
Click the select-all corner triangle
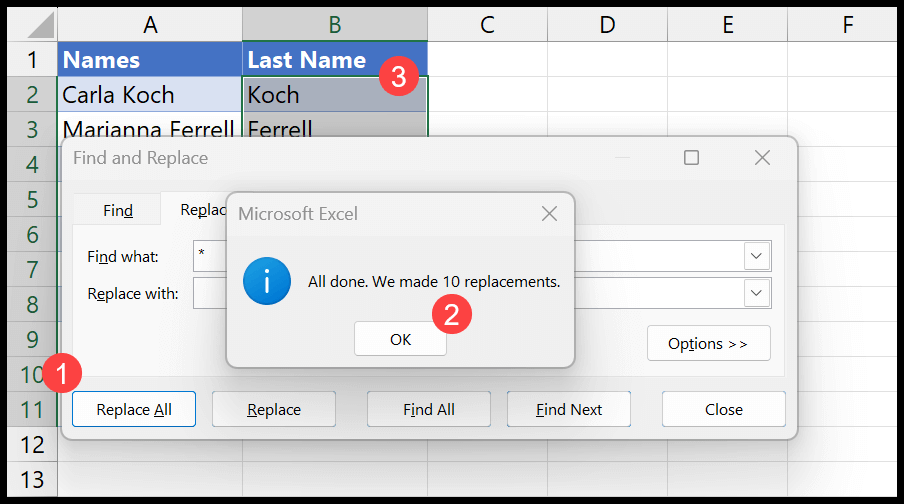(x=32, y=24)
